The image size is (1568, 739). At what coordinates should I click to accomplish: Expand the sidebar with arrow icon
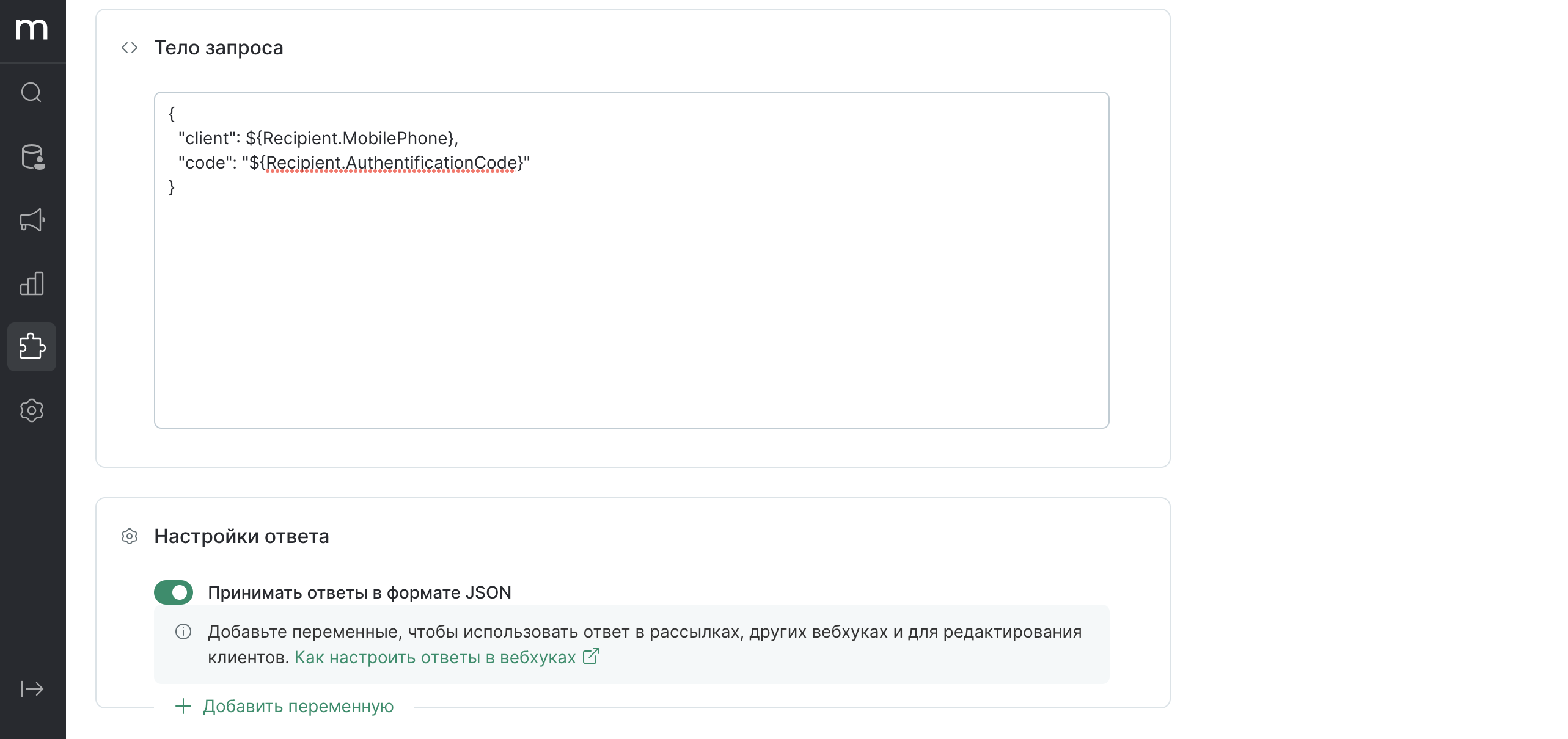[x=32, y=689]
